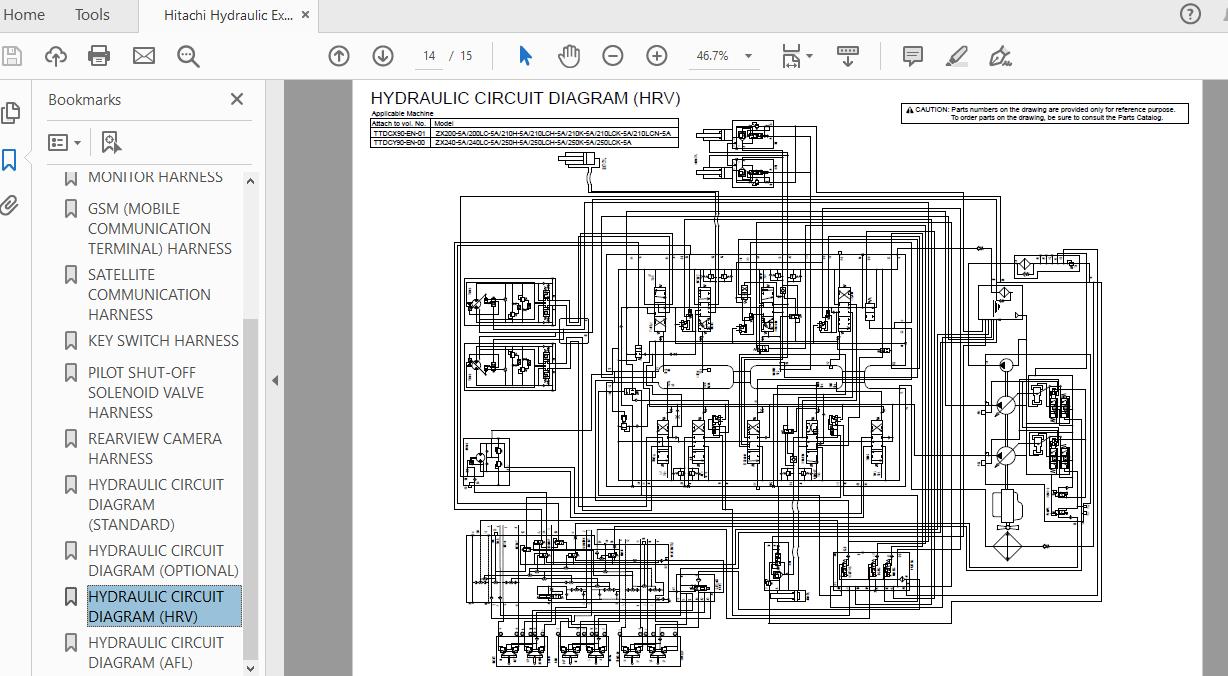Switch to the Tools tab
This screenshot has width=1228, height=676.
[91, 14]
